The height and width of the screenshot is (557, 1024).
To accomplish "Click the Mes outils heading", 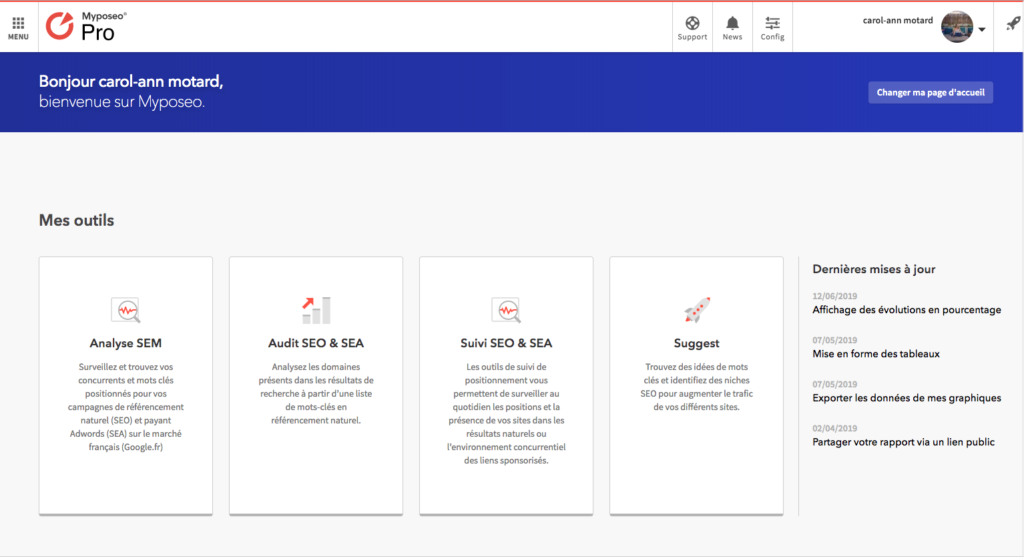I will pos(76,220).
